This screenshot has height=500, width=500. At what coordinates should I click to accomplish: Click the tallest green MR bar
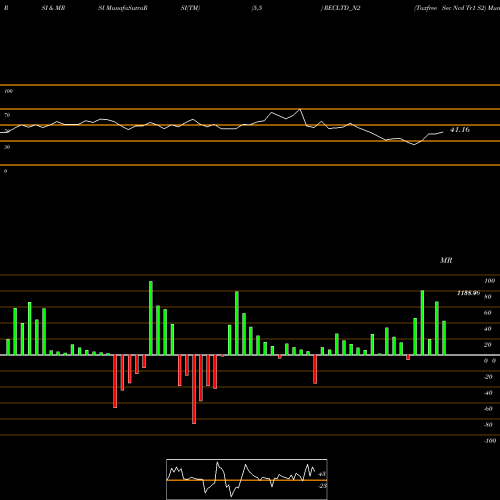(x=151, y=318)
